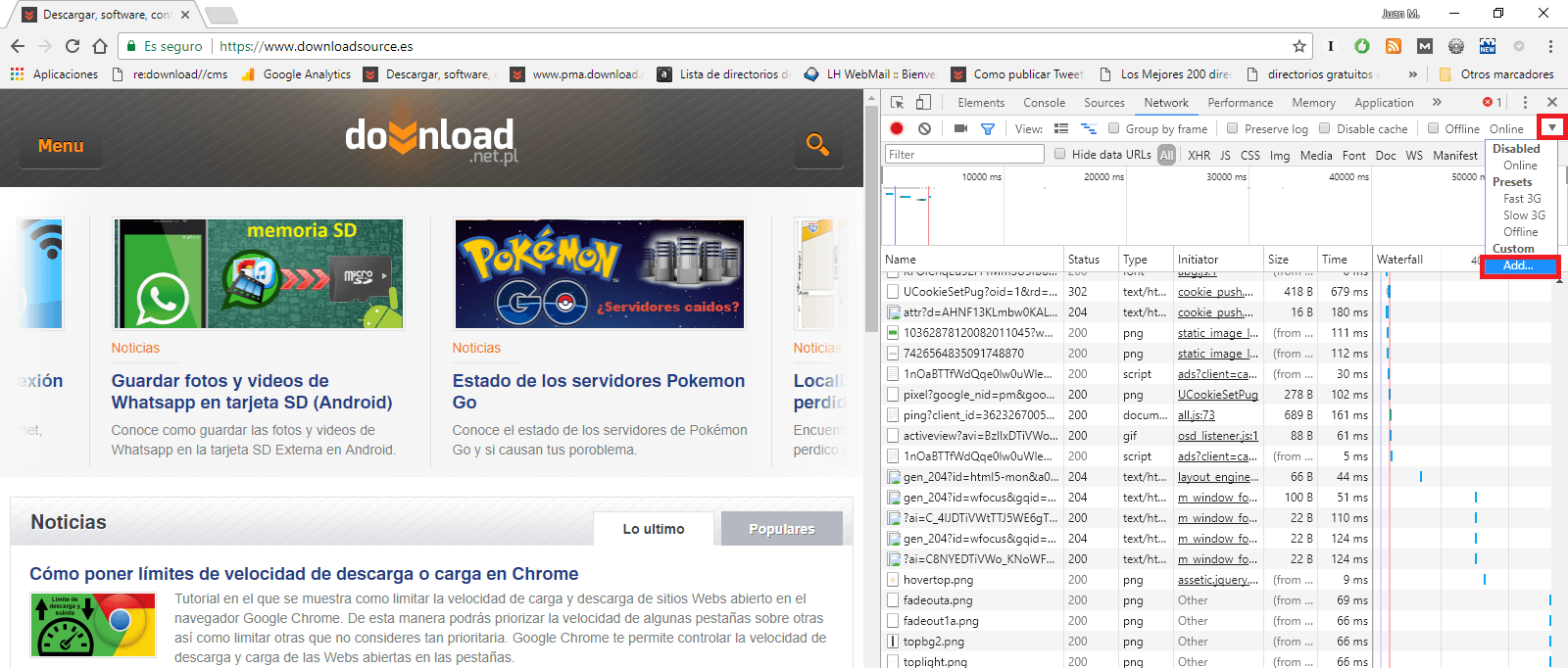Filter requests by XHR type
This screenshot has height=668, width=1568.
click(x=1199, y=155)
